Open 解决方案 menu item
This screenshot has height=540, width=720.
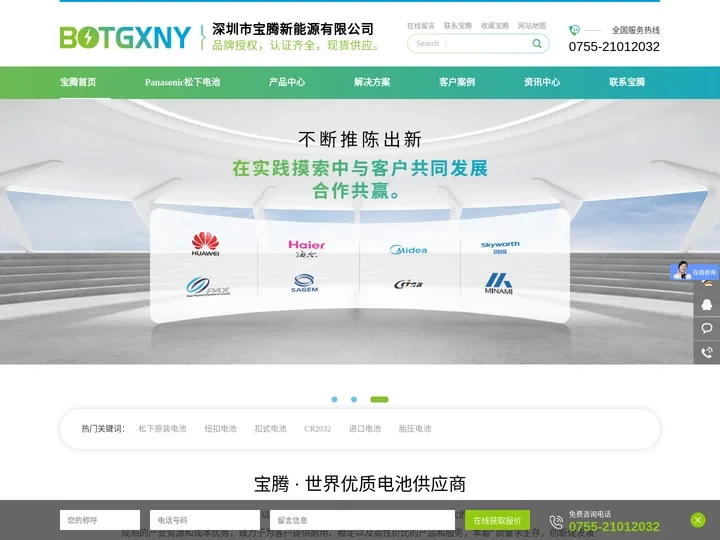(x=372, y=82)
